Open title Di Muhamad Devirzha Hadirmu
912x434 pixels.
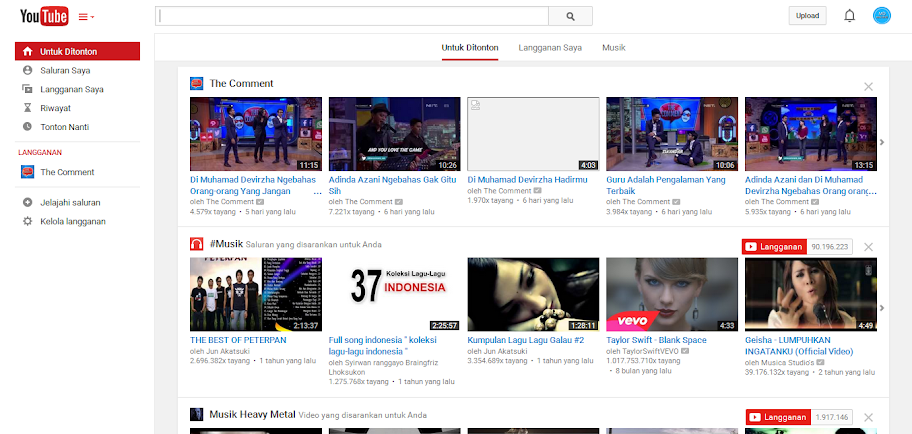tap(528, 180)
